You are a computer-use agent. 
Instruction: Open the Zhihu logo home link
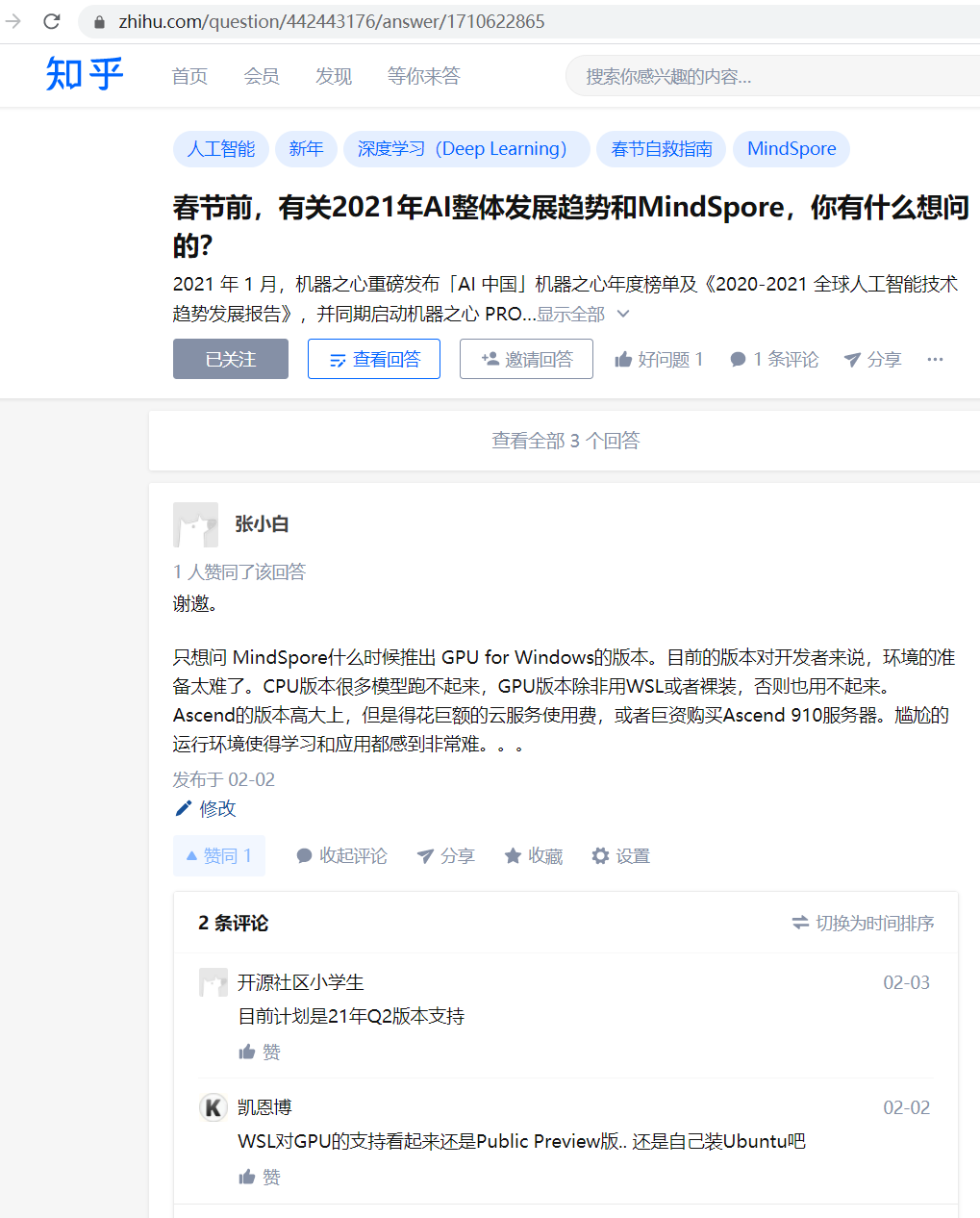point(85,74)
